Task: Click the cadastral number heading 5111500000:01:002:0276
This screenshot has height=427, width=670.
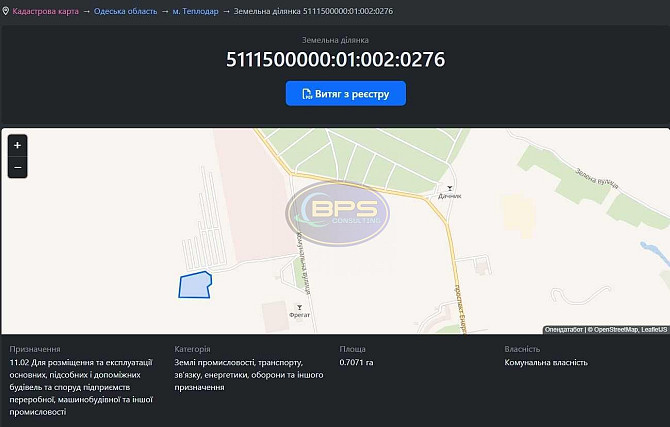Action: 335,59
